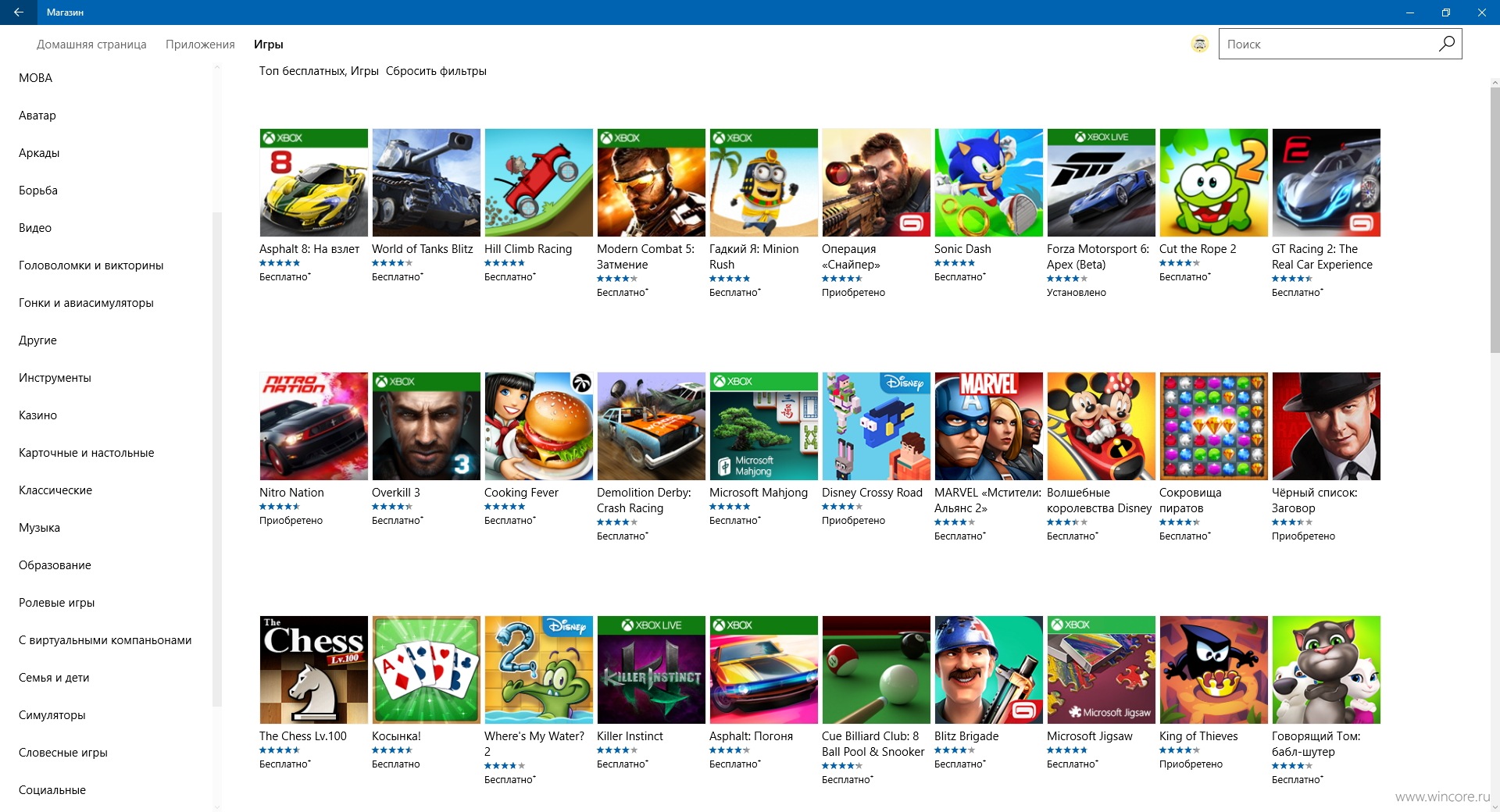Viewport: 1500px width, 812px height.
Task: Select the Аркады category
Action: pyautogui.click(x=39, y=153)
